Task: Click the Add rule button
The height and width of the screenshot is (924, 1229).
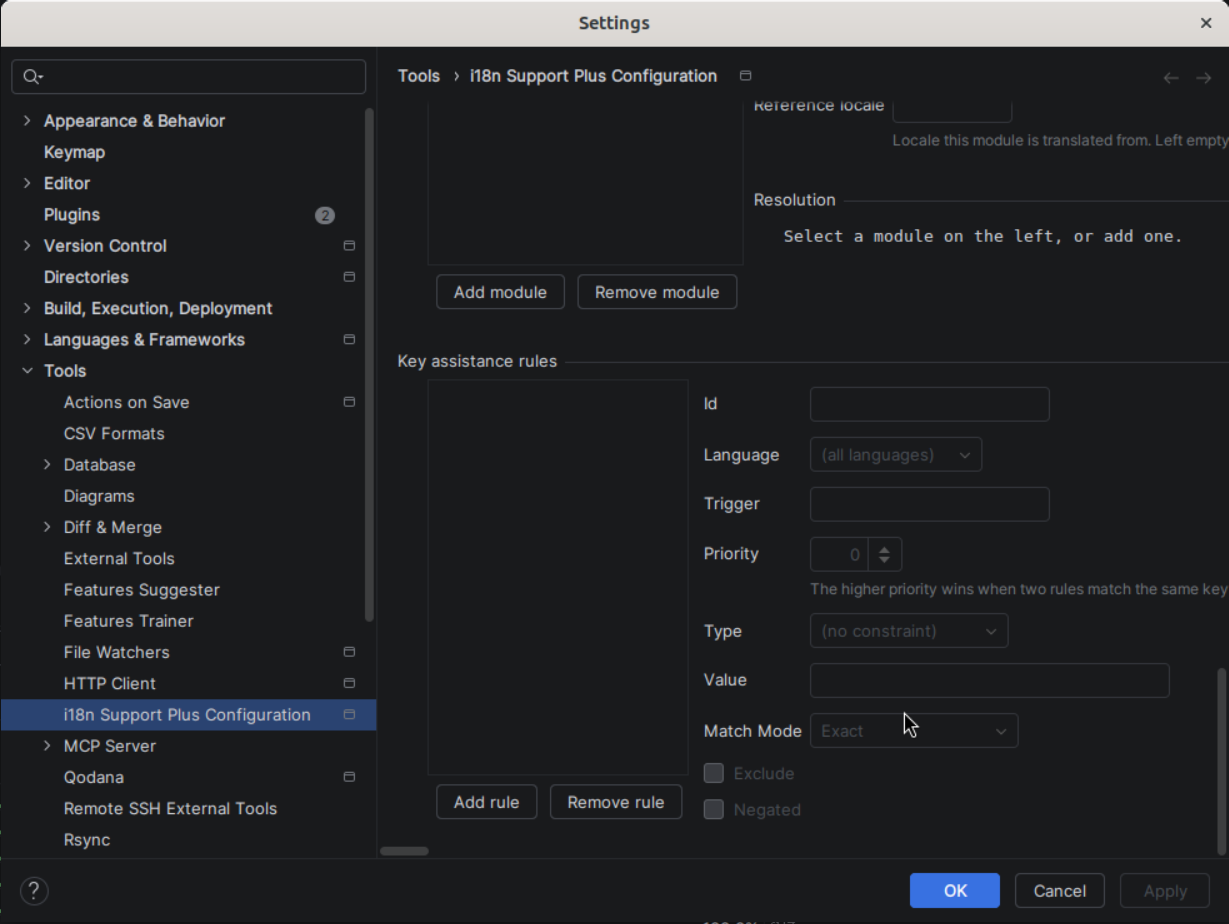Action: pos(486,802)
